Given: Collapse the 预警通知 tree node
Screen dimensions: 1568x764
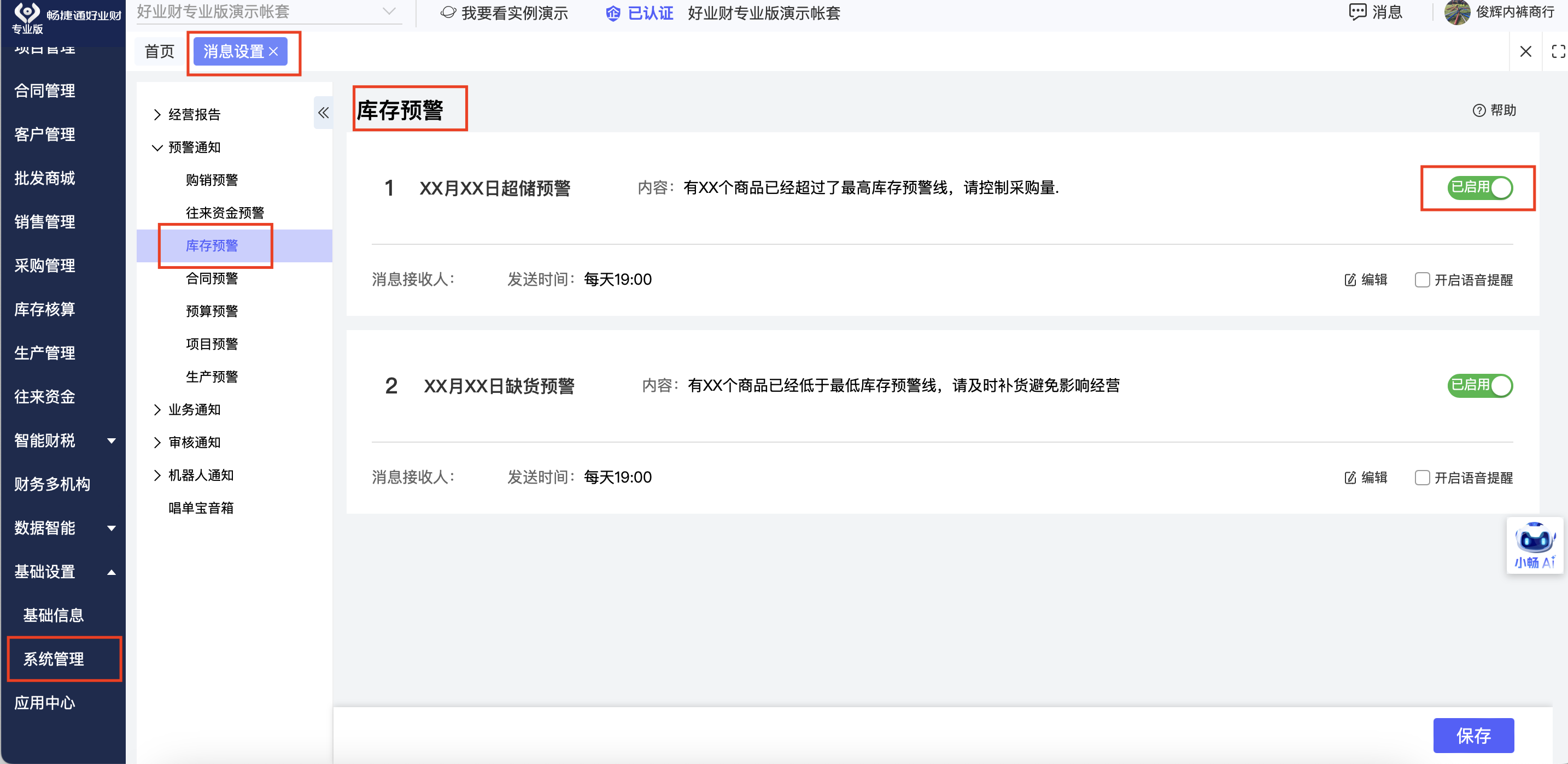Looking at the screenshot, I should coord(157,147).
